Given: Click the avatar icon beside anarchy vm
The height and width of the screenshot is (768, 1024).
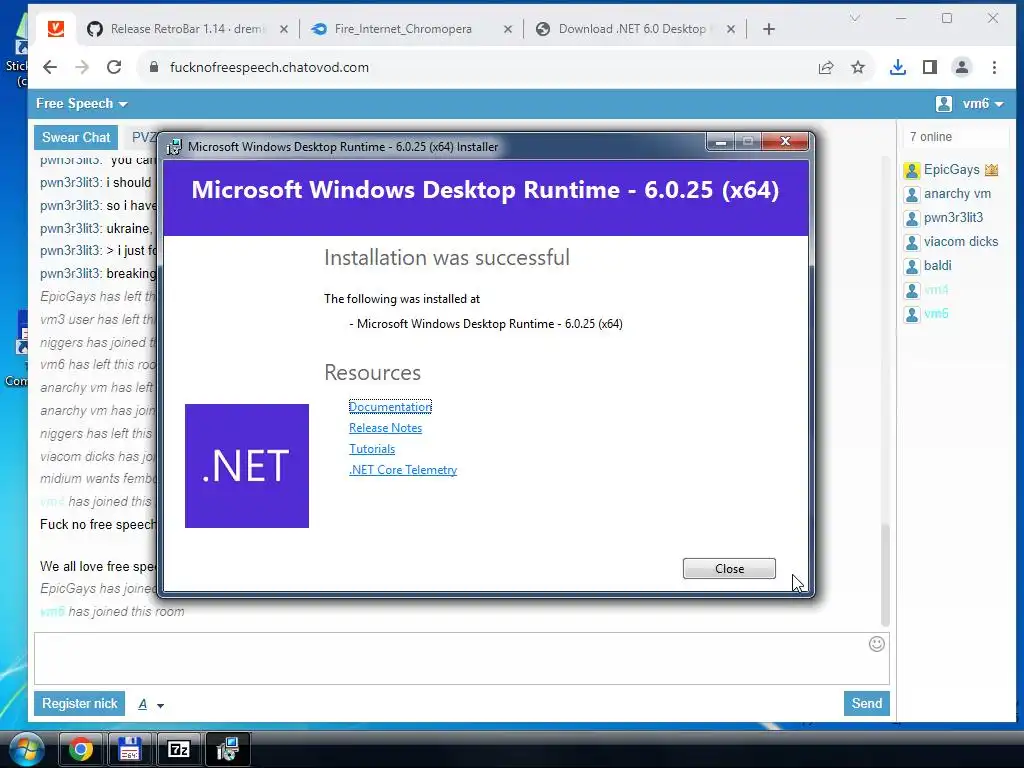Looking at the screenshot, I should [912, 195].
